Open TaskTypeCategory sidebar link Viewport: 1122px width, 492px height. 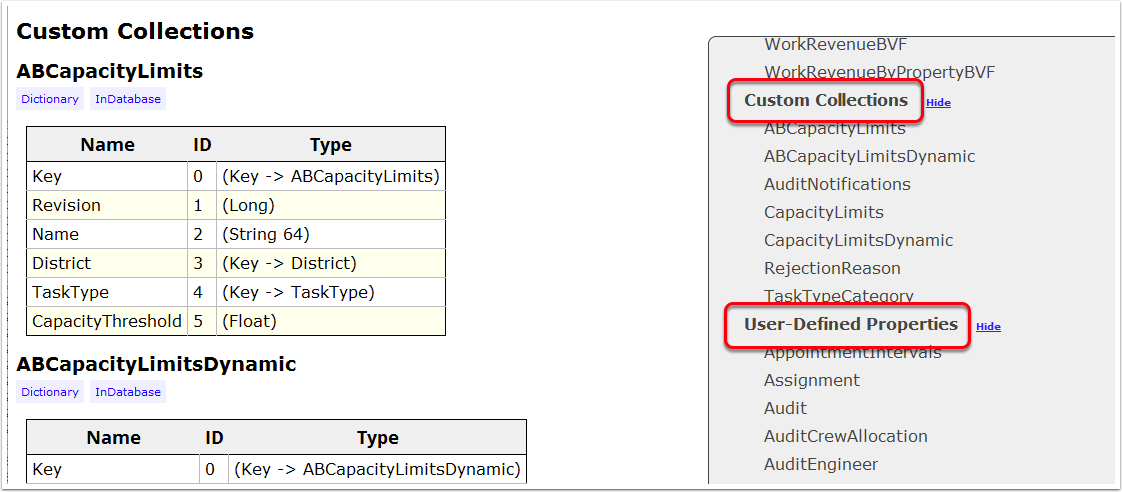point(838,296)
